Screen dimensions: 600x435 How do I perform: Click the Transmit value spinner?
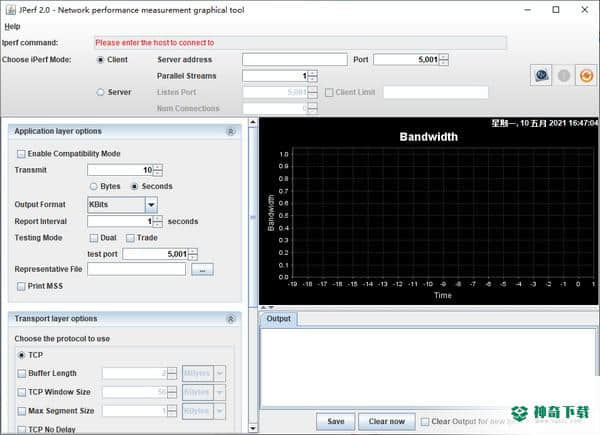click(x=125, y=170)
